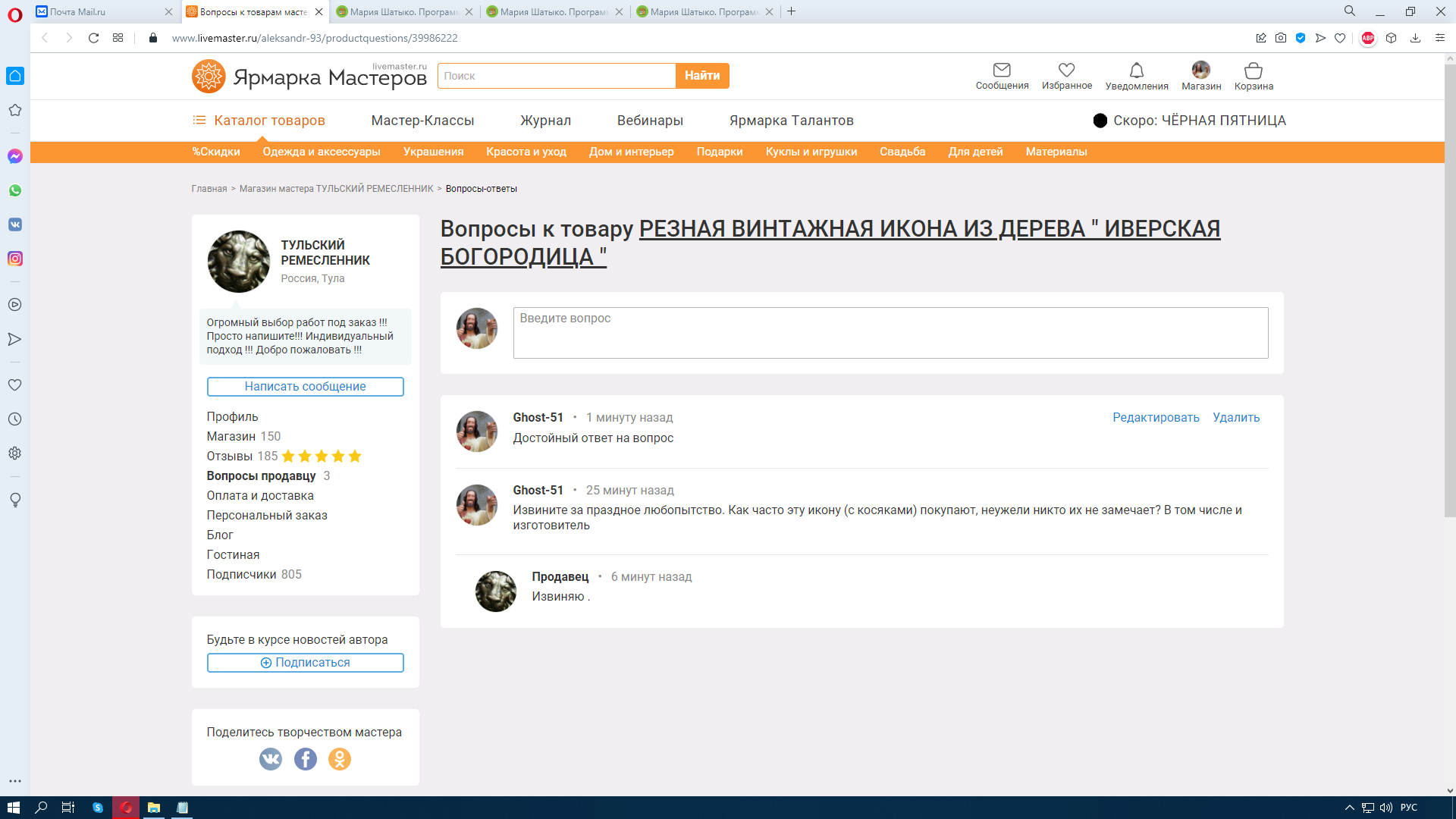Share master's work on Odnoklassniki
Viewport: 1456px width, 819px height.
(x=340, y=759)
